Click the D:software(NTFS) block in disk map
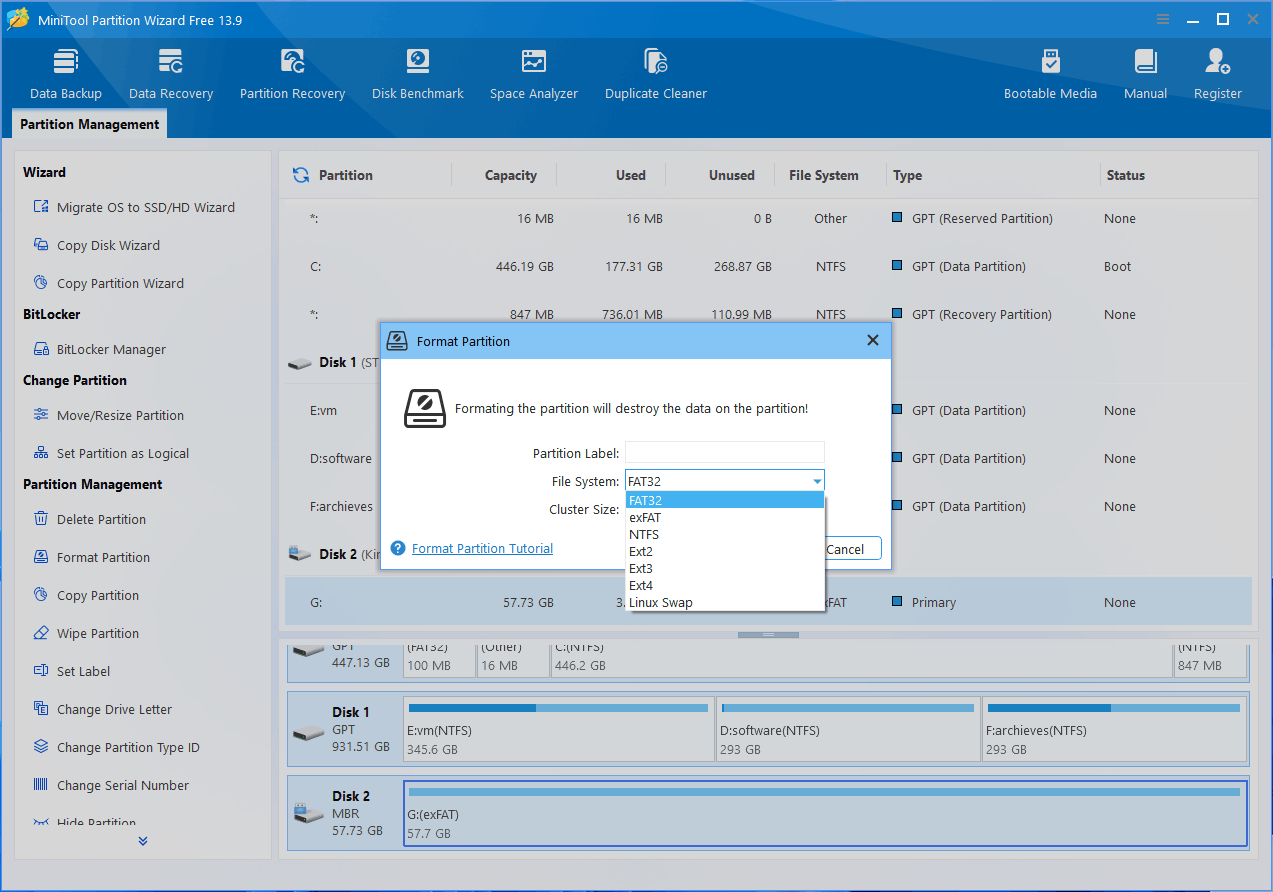Viewport: 1273px width, 892px height. pos(848,730)
